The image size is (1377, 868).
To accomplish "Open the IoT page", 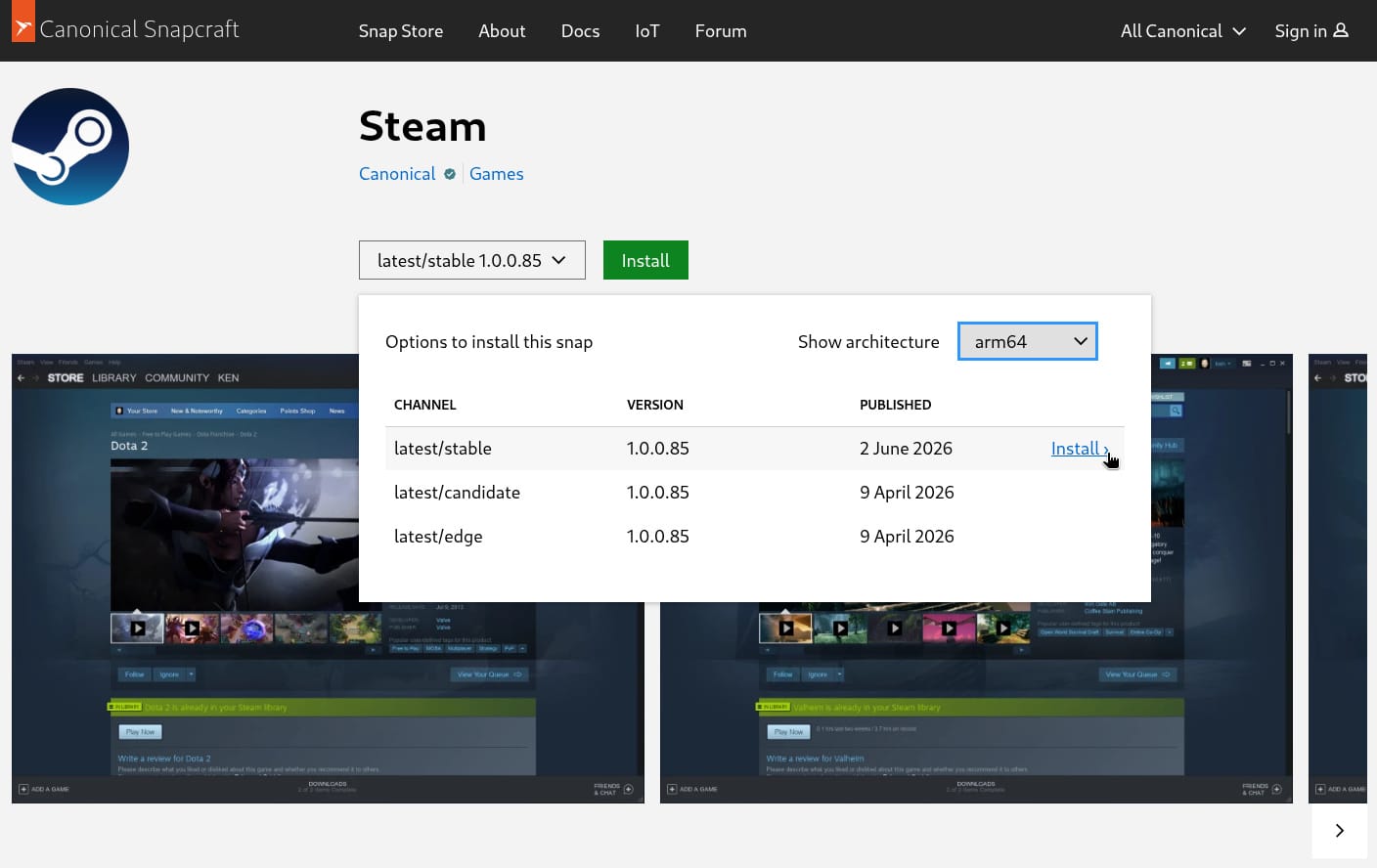I will click(x=647, y=31).
